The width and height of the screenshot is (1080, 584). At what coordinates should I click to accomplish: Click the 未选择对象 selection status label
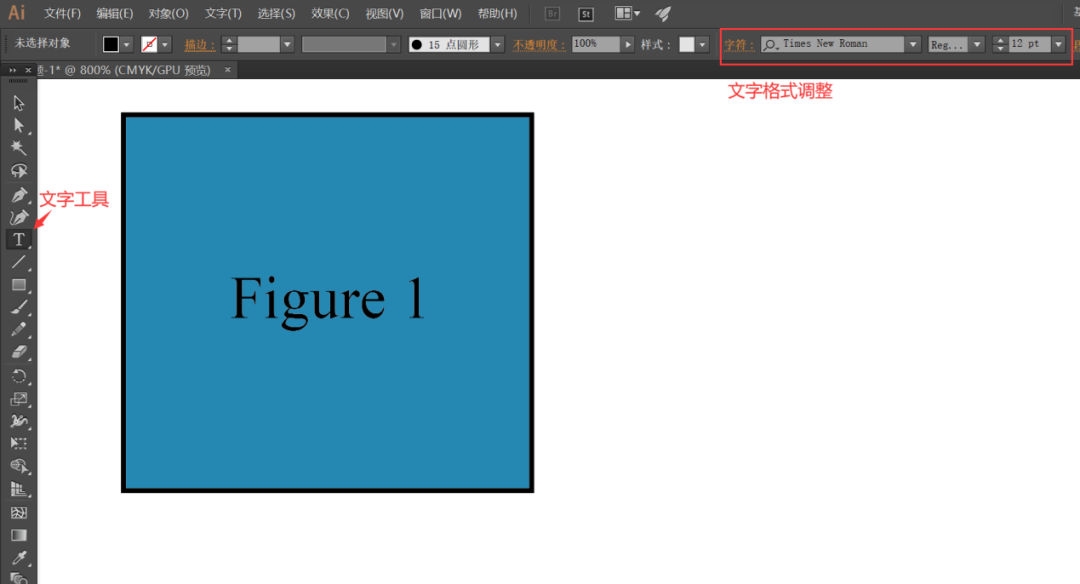[43, 43]
